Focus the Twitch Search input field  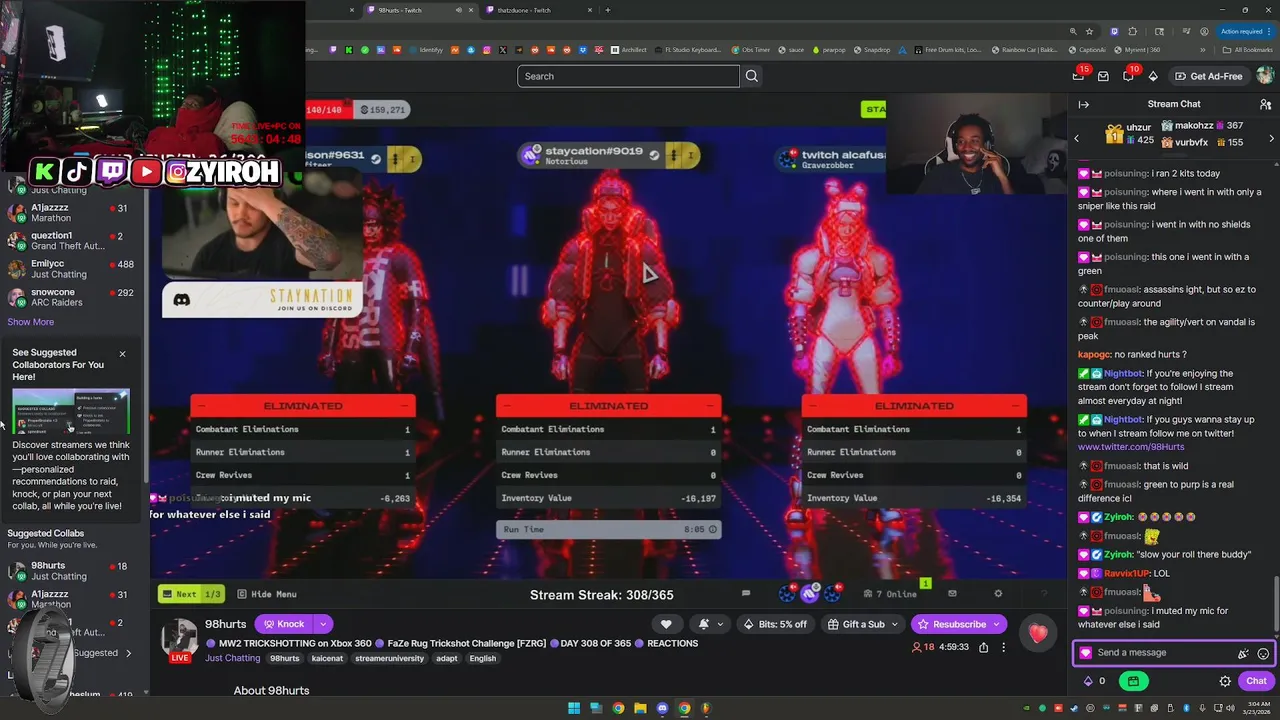(x=628, y=76)
